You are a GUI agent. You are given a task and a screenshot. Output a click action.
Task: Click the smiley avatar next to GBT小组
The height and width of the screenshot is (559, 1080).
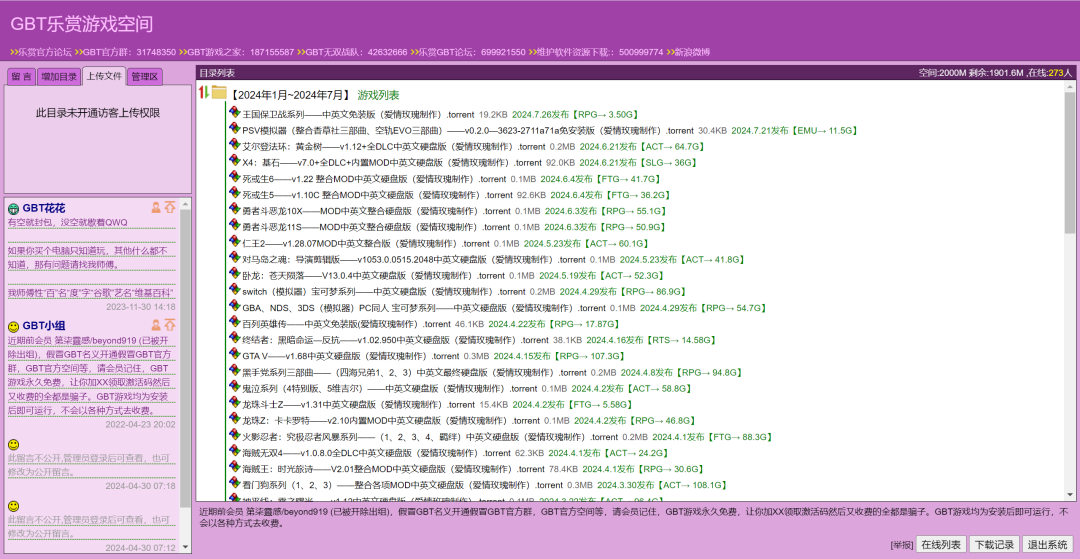coord(13,326)
